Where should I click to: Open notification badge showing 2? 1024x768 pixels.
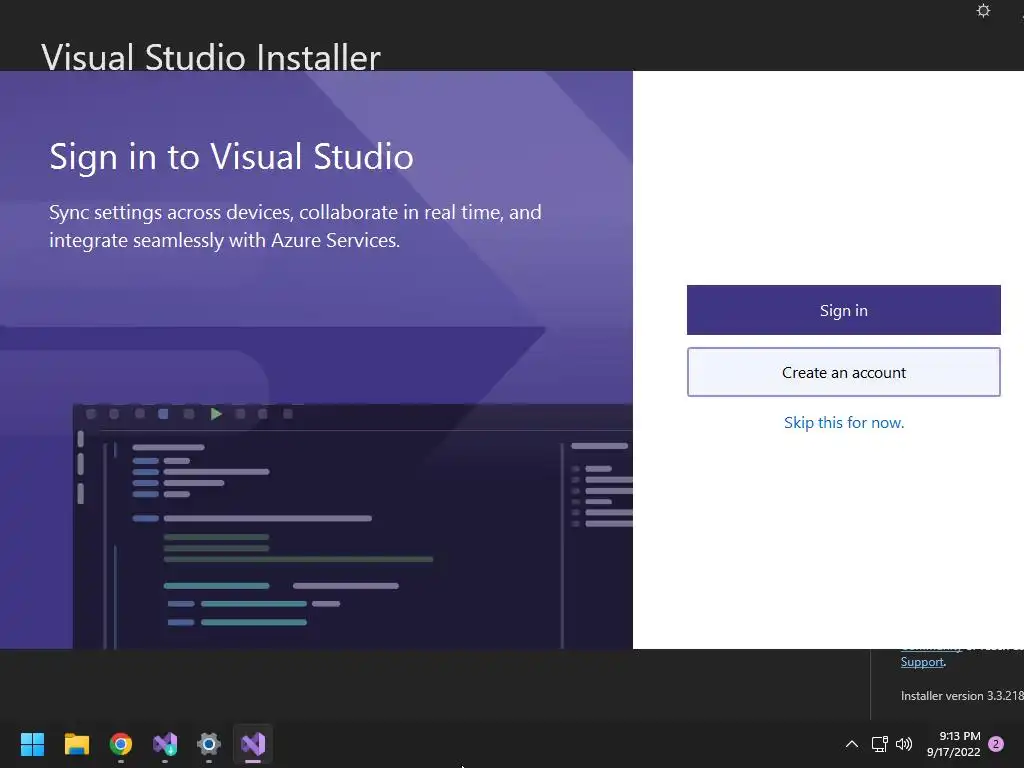coord(996,744)
